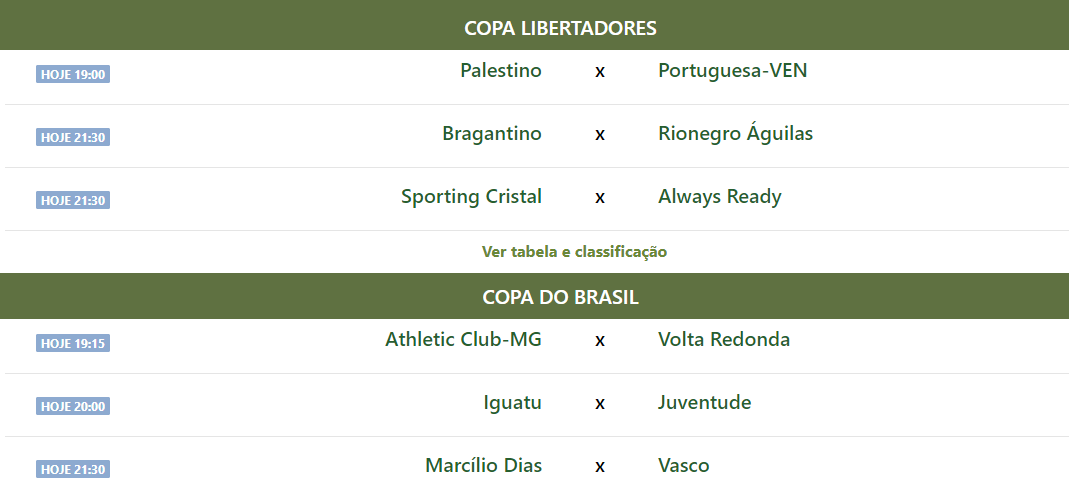Click the Portuguesa-VEN team name
The width and height of the screenshot is (1069, 495).
pos(732,71)
